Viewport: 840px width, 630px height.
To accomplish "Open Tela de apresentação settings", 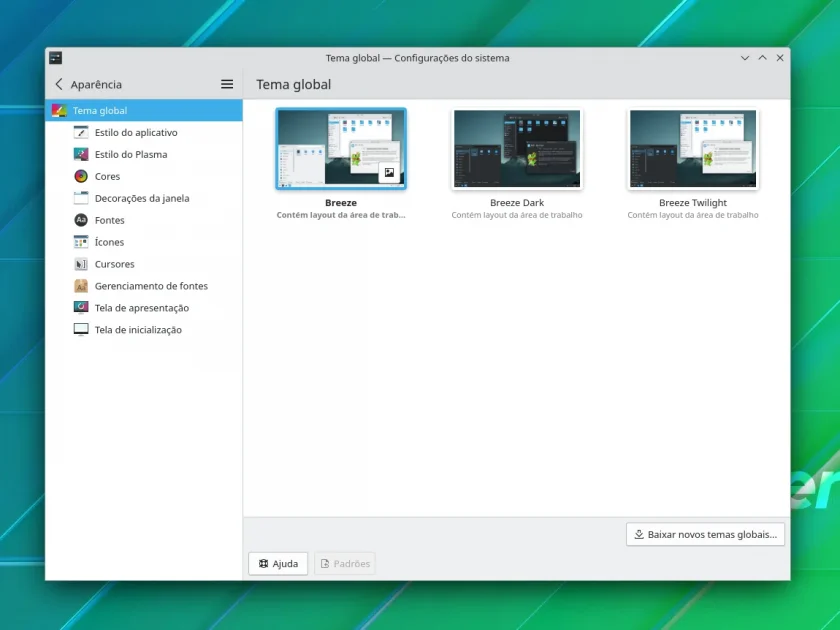I will coord(144,308).
